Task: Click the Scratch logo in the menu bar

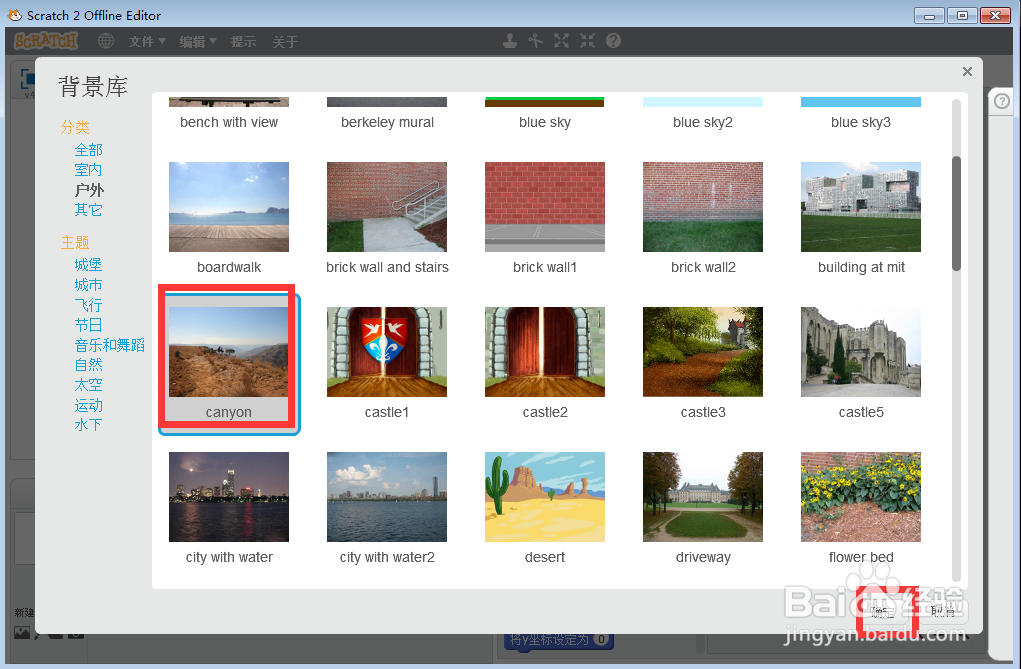Action: 46,41
